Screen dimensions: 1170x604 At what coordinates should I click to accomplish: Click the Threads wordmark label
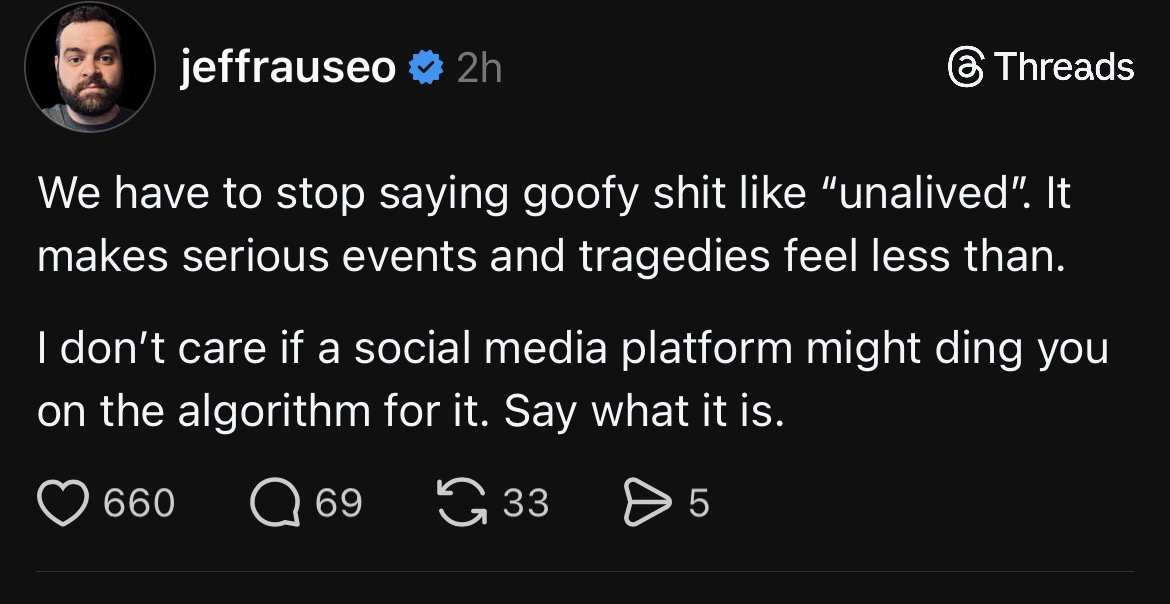1064,67
